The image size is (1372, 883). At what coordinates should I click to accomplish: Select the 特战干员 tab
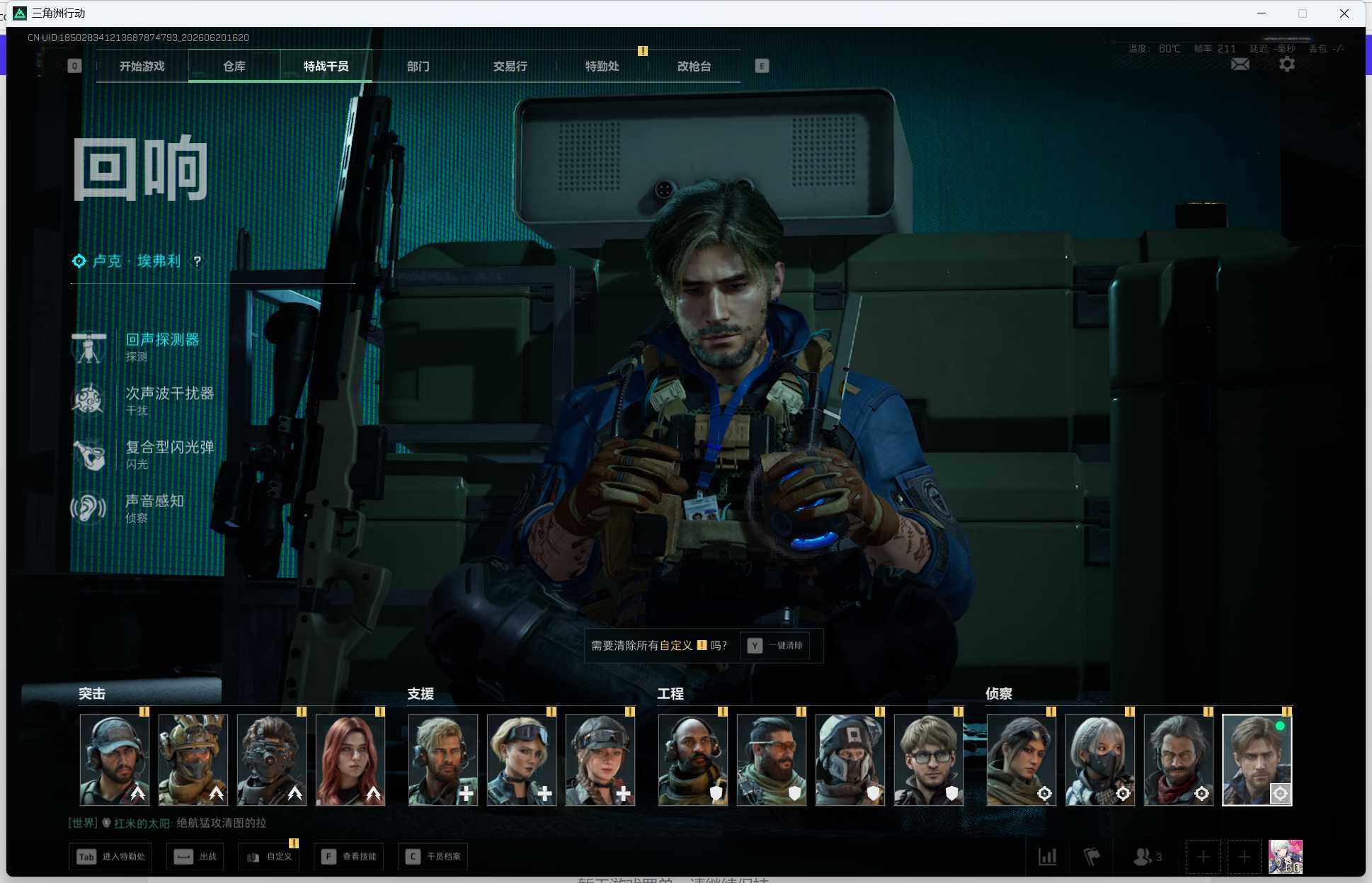[x=326, y=66]
